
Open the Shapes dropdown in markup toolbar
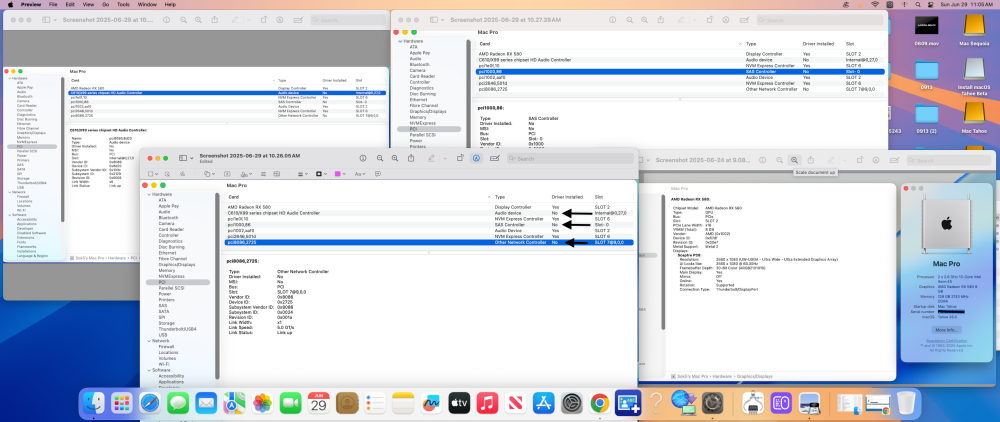point(209,173)
